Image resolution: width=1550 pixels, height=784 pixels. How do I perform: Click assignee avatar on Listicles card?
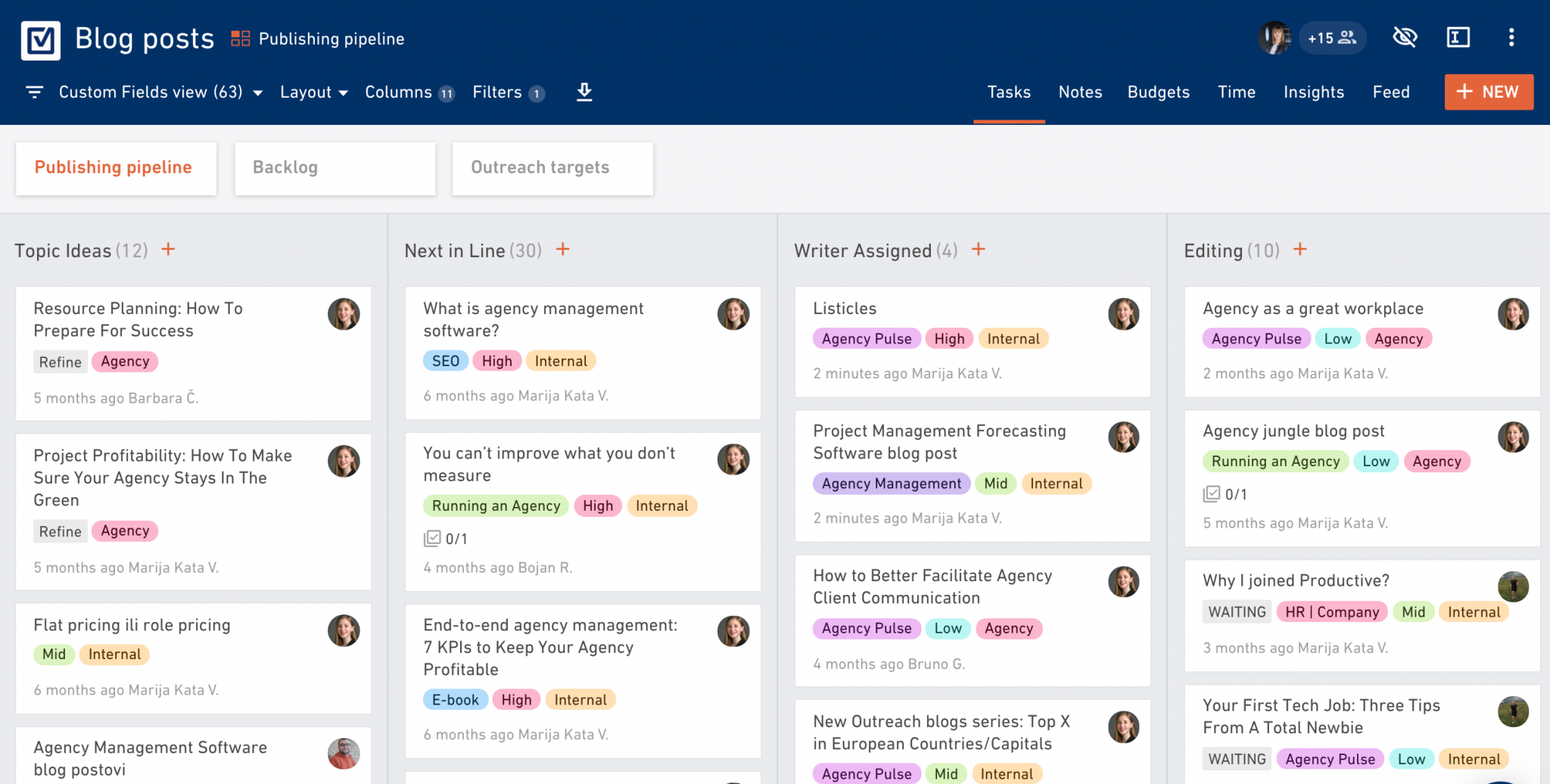pyautogui.click(x=1123, y=314)
